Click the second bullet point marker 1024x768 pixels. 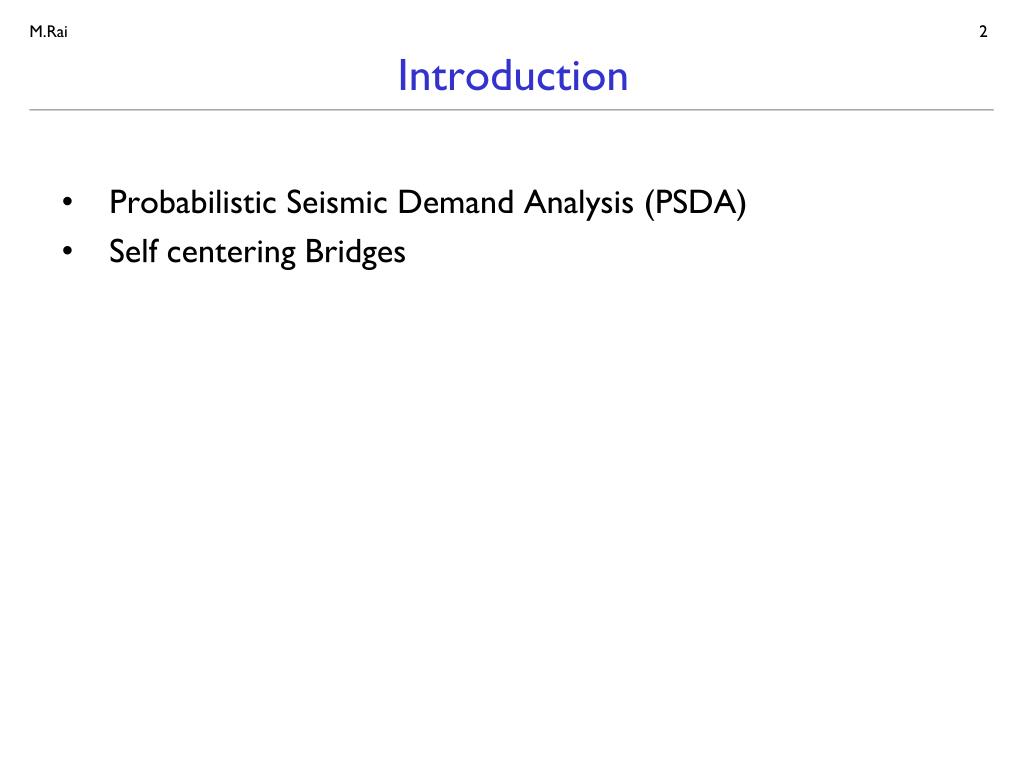(67, 251)
